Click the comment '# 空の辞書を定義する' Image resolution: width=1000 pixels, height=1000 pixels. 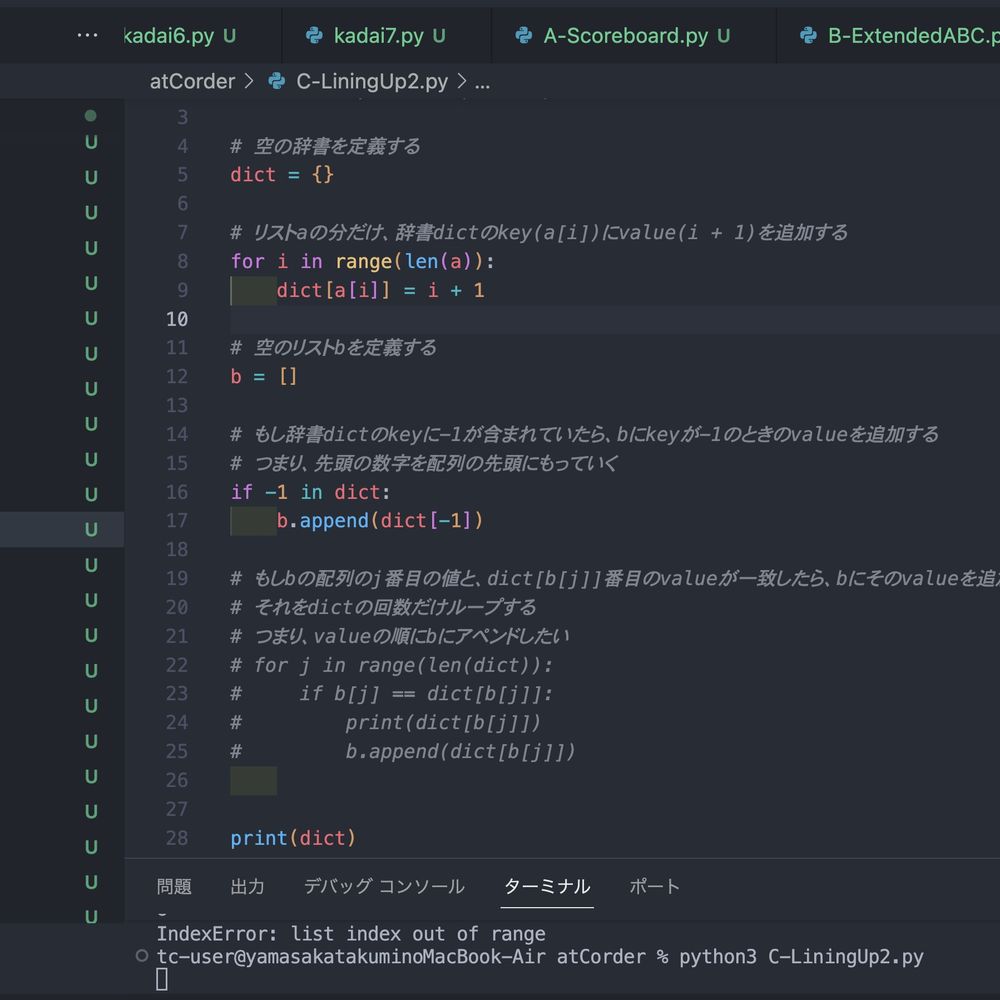click(x=325, y=146)
